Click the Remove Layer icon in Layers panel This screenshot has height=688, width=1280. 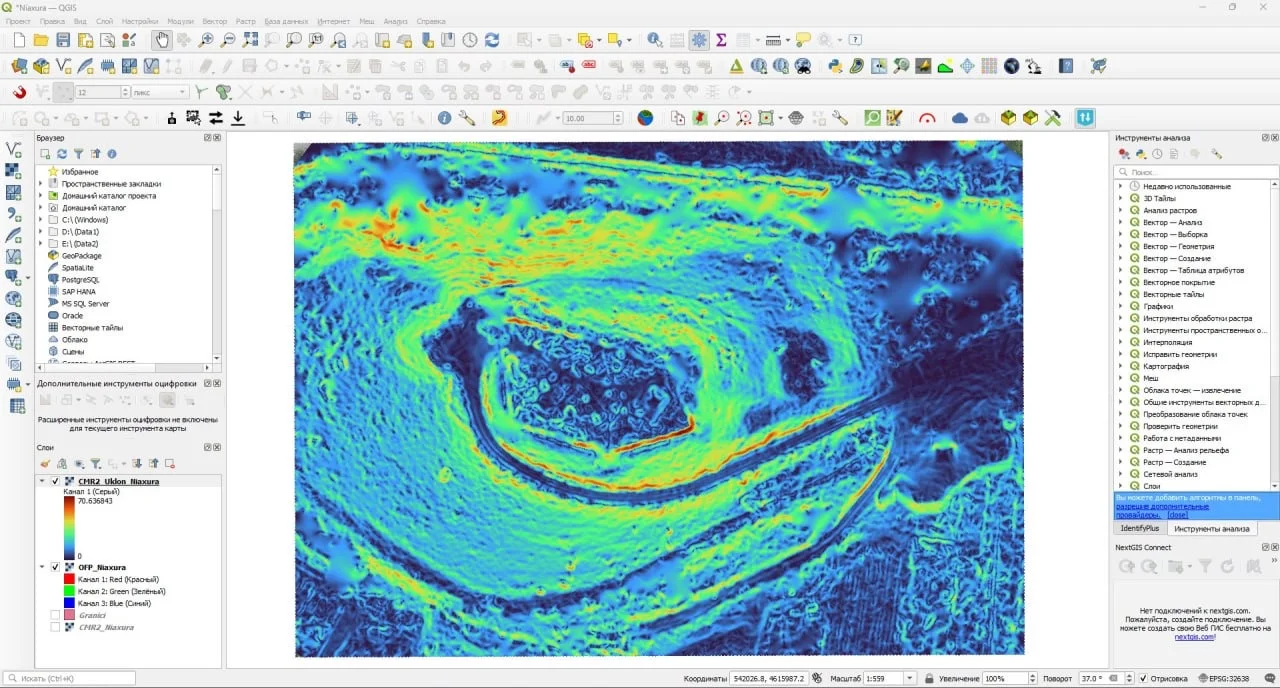(169, 464)
